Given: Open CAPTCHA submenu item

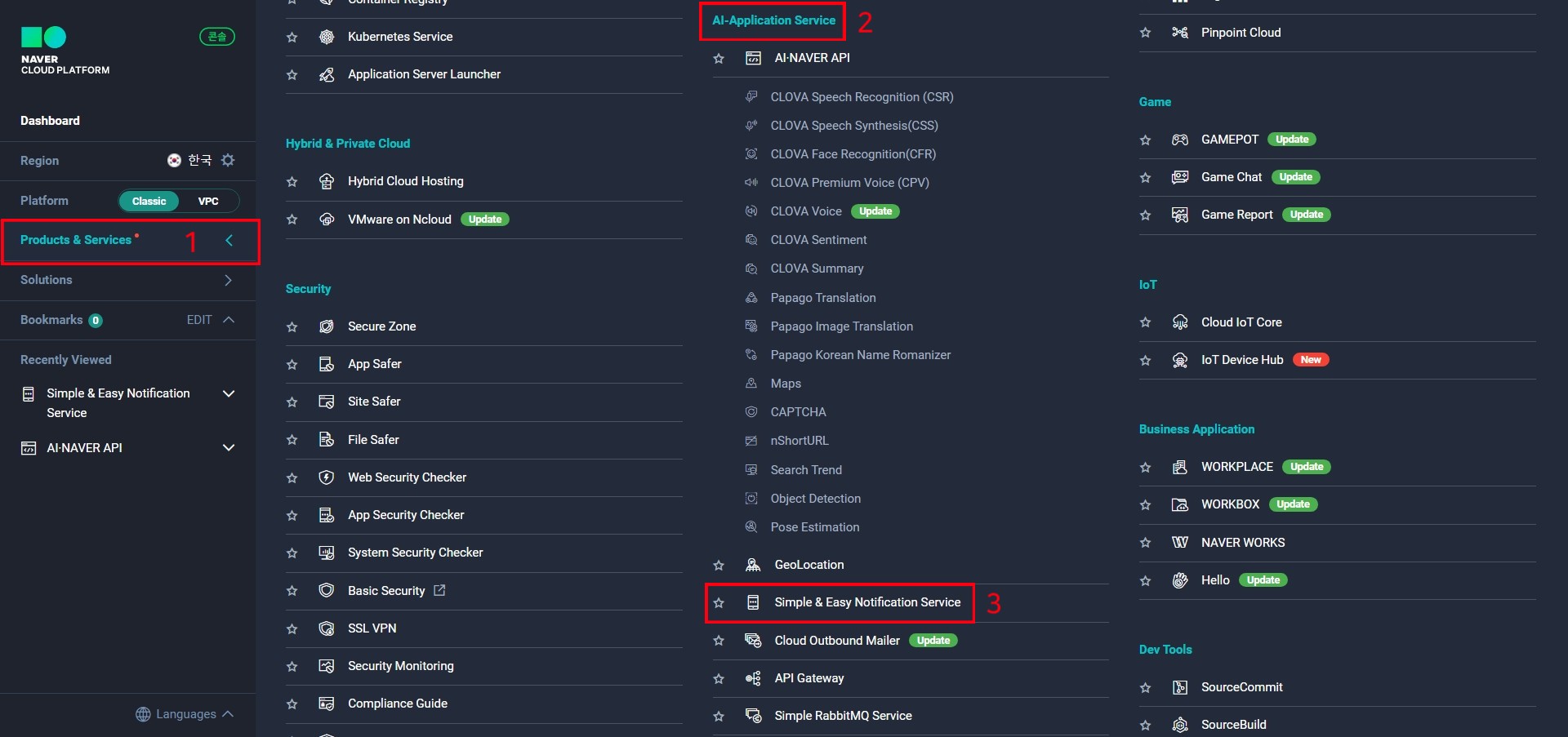Looking at the screenshot, I should pyautogui.click(x=798, y=412).
